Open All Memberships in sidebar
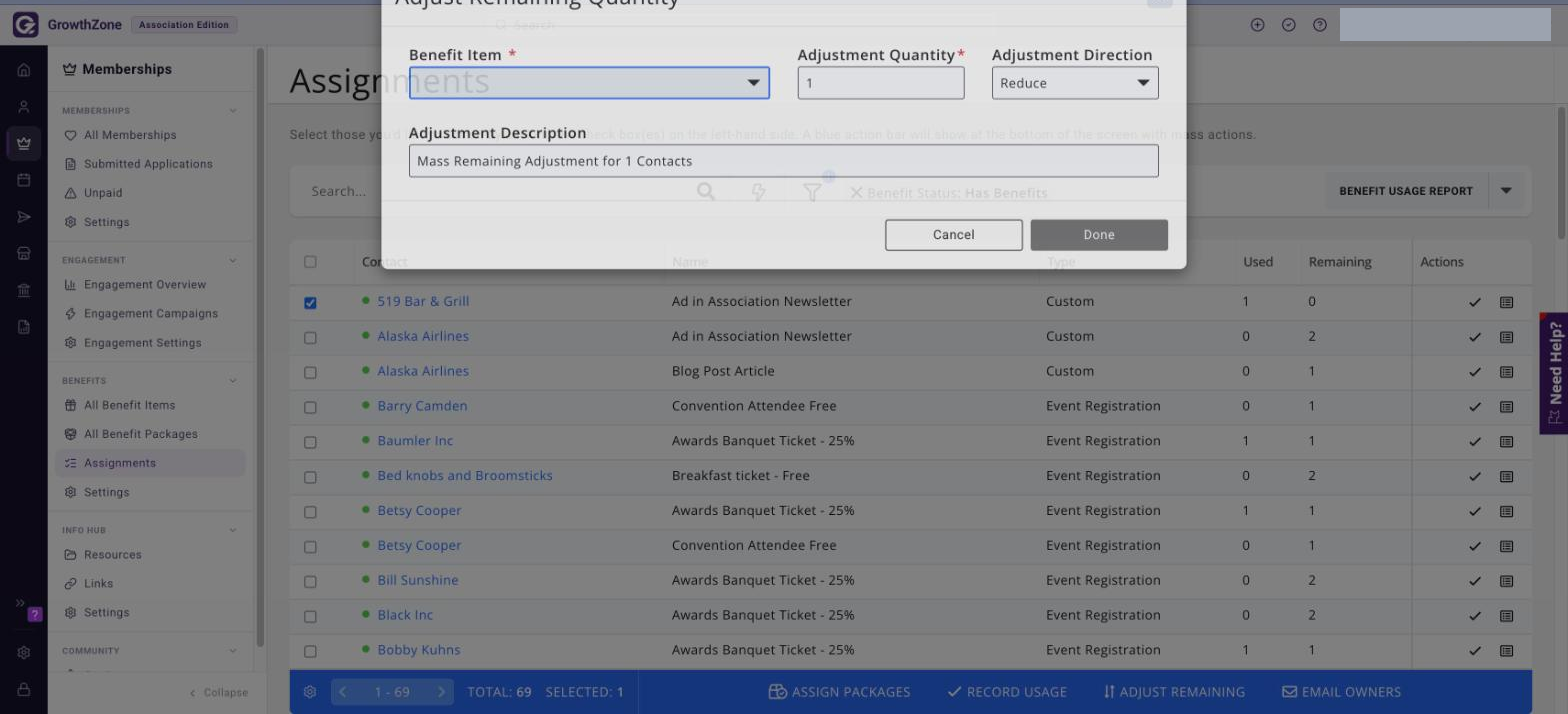The image size is (1568, 714). tap(130, 135)
